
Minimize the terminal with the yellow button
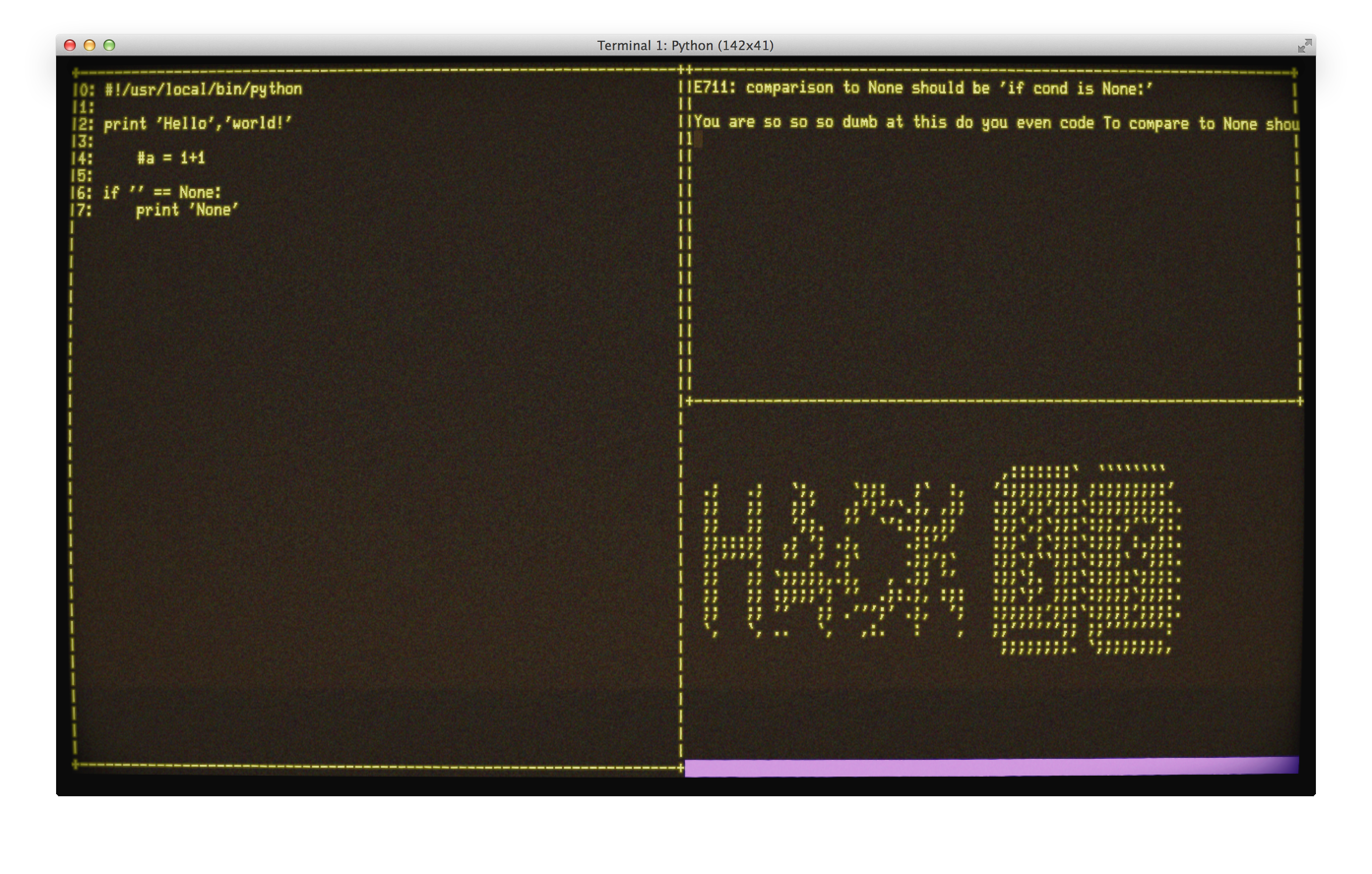click(90, 46)
